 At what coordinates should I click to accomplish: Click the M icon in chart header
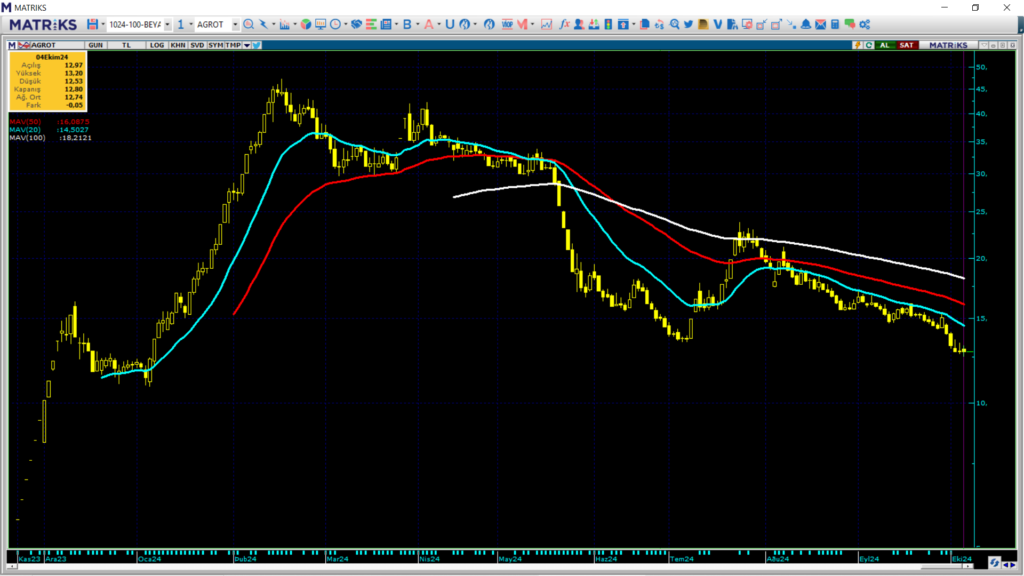tap(12, 45)
